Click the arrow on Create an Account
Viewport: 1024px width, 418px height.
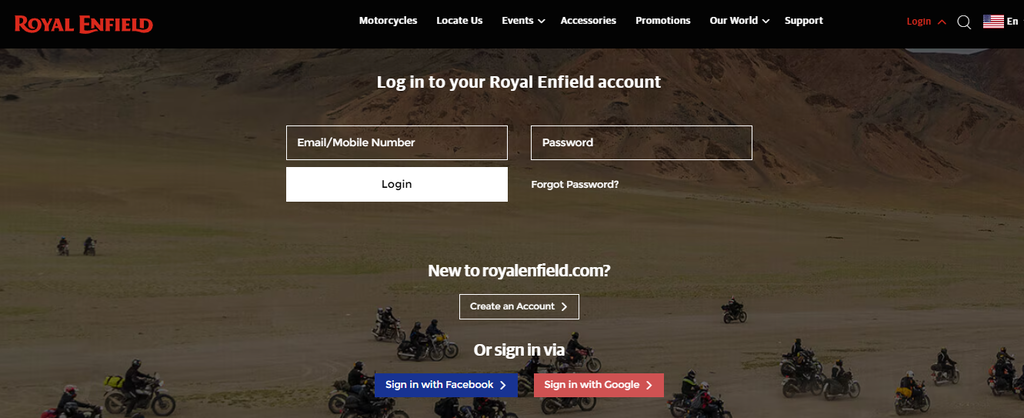(x=564, y=306)
